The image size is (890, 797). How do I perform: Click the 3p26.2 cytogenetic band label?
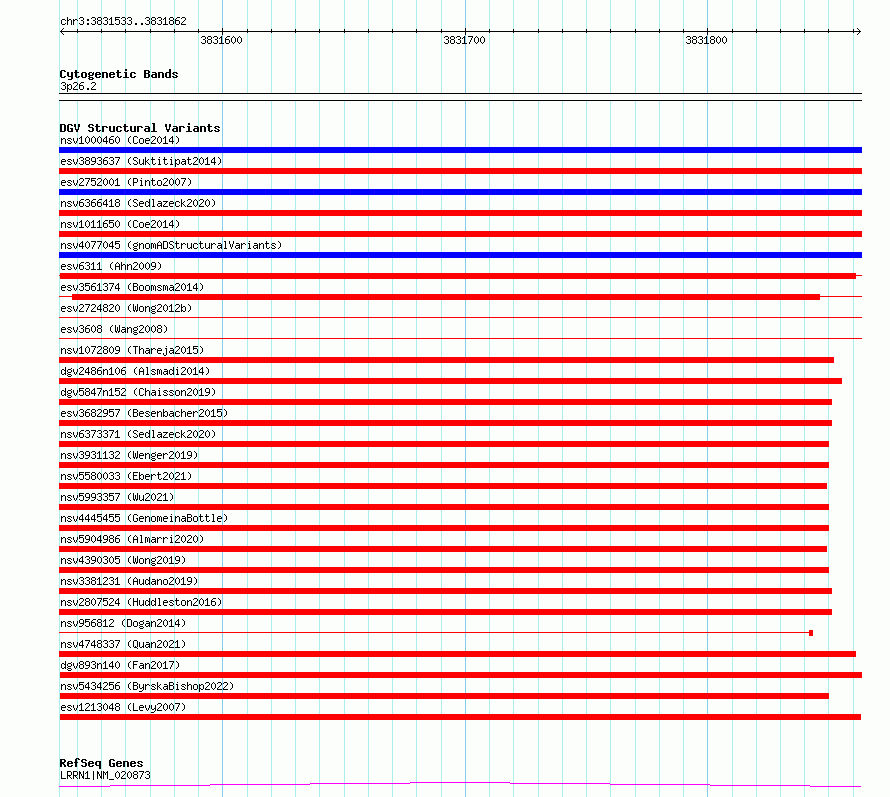pos(78,86)
